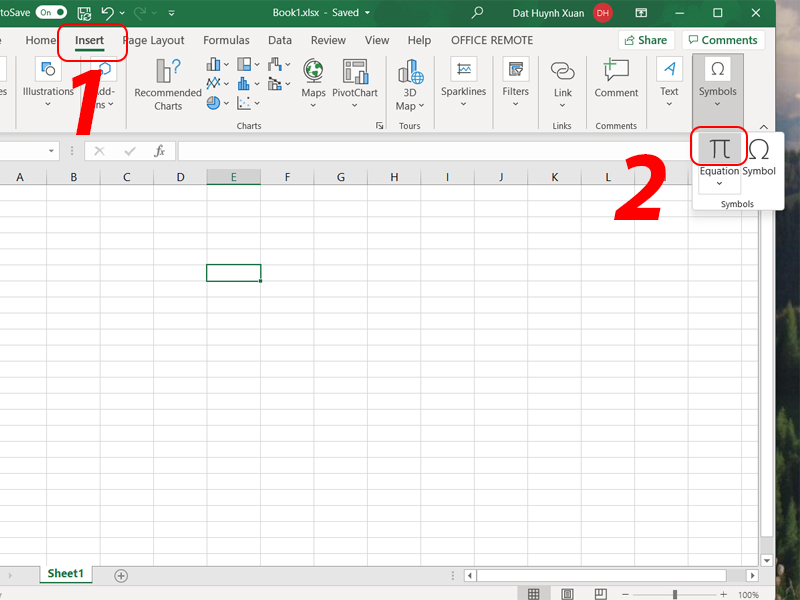This screenshot has width=800, height=600.
Task: Switch to the Insert ribbon tab
Action: pyautogui.click(x=89, y=40)
